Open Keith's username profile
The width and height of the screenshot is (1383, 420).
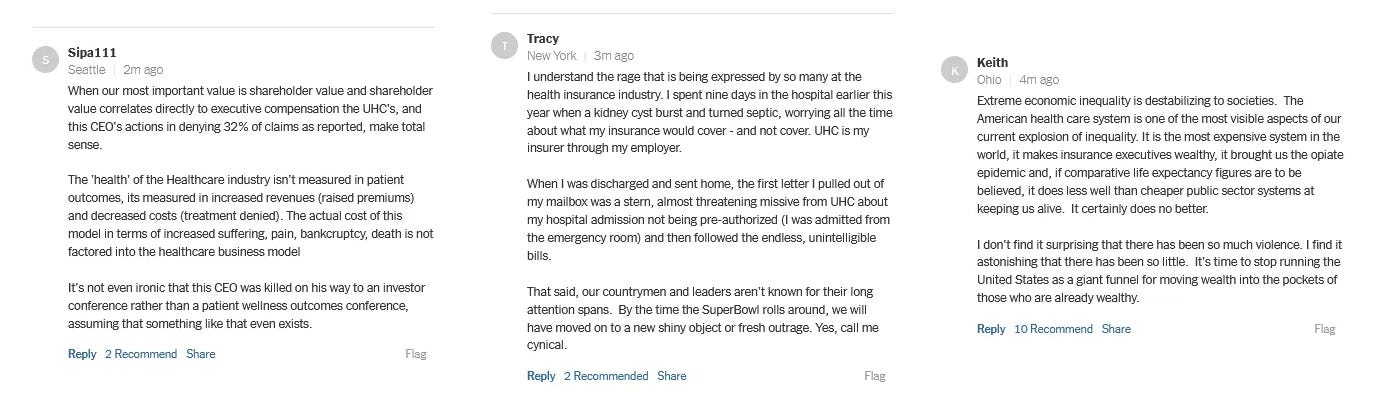point(992,62)
